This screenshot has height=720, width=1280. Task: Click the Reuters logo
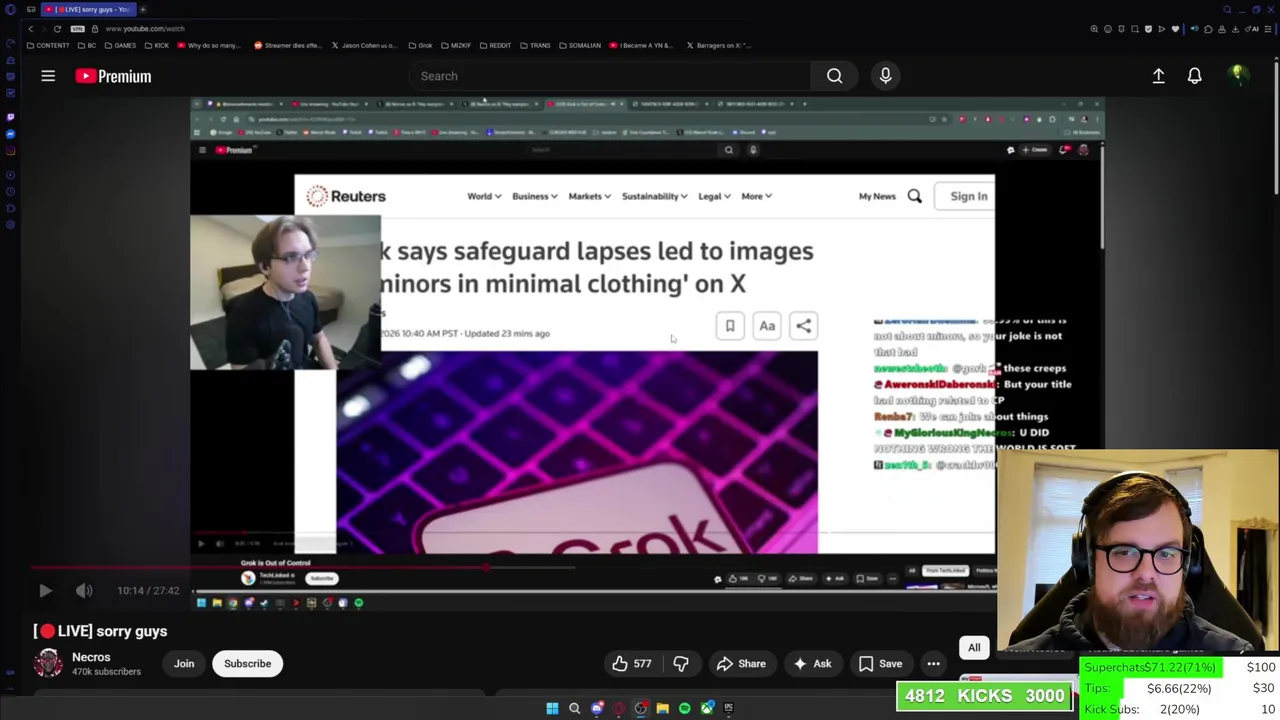click(x=346, y=196)
